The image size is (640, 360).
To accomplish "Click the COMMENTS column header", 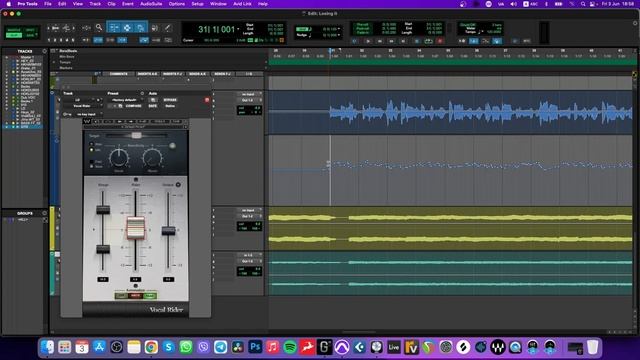I will tap(118, 74).
